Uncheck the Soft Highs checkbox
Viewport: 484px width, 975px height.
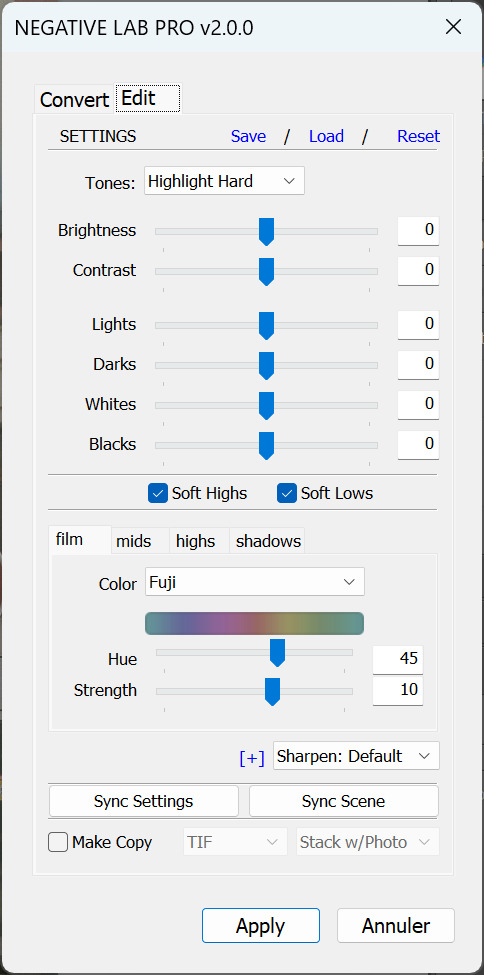pos(158,493)
